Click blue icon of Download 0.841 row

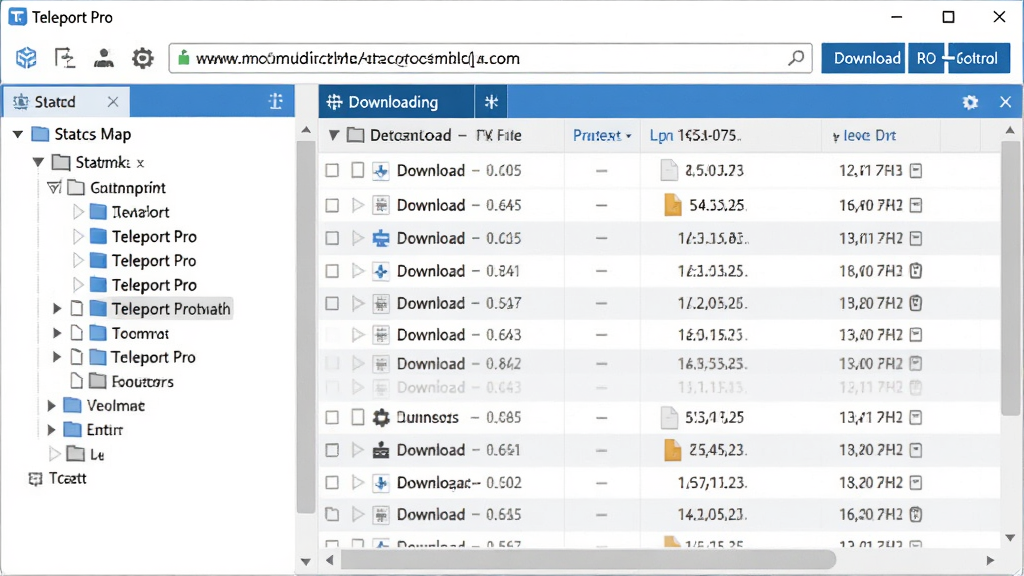[x=381, y=271]
